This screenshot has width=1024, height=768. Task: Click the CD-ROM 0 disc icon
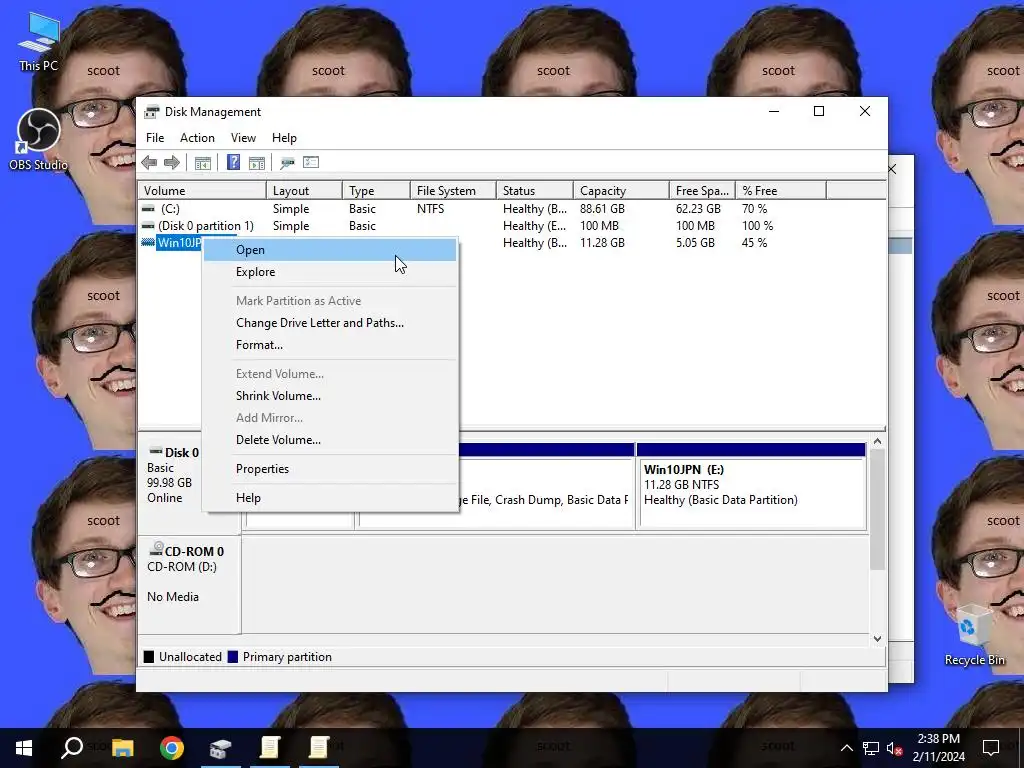[x=156, y=549]
